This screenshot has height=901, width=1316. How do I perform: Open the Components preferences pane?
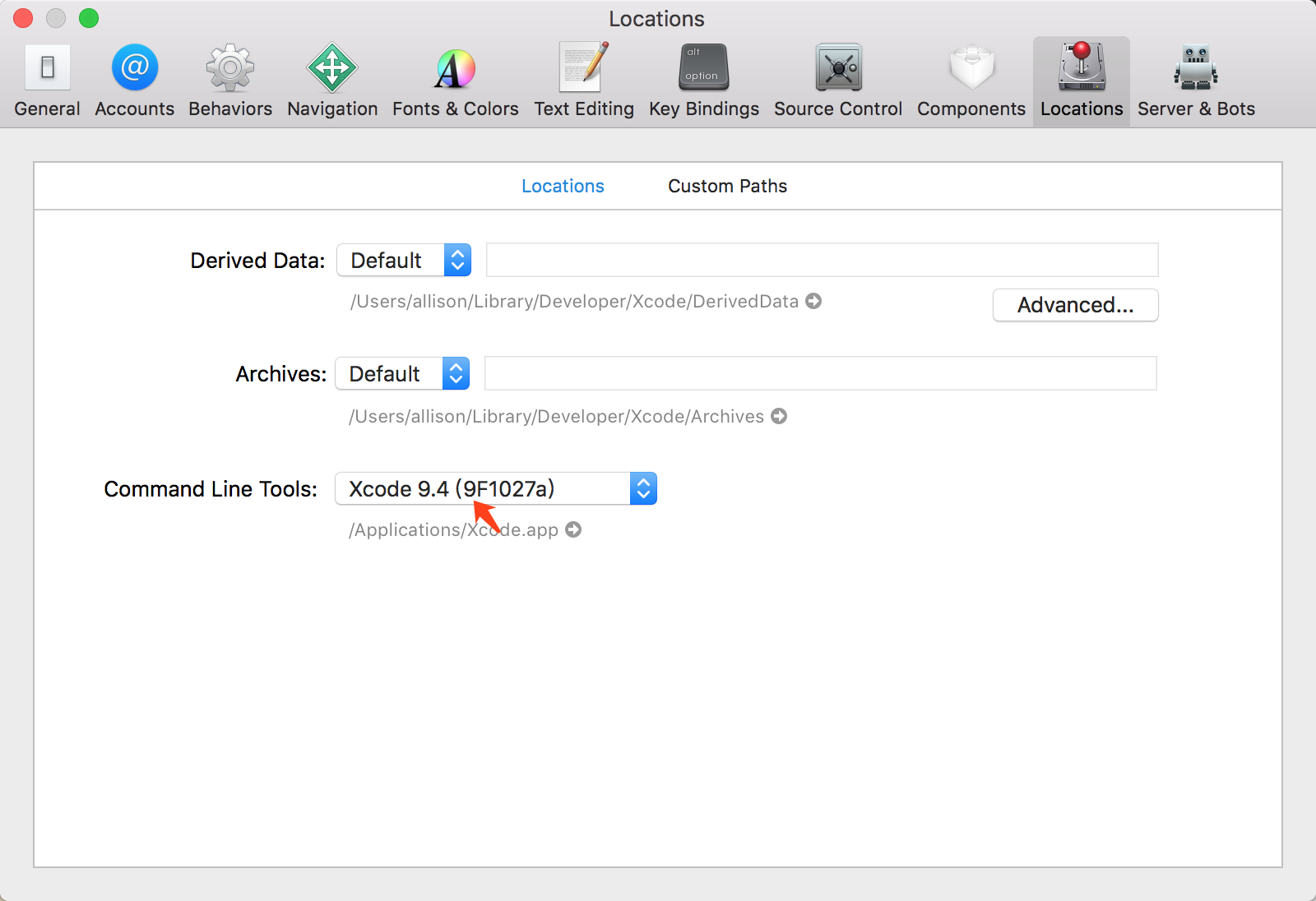[971, 81]
